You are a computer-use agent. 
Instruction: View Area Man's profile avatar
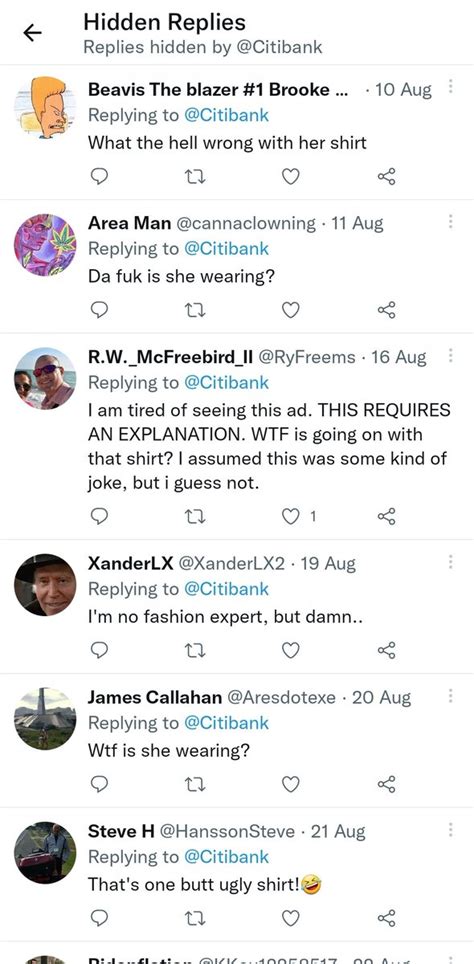[x=45, y=245]
